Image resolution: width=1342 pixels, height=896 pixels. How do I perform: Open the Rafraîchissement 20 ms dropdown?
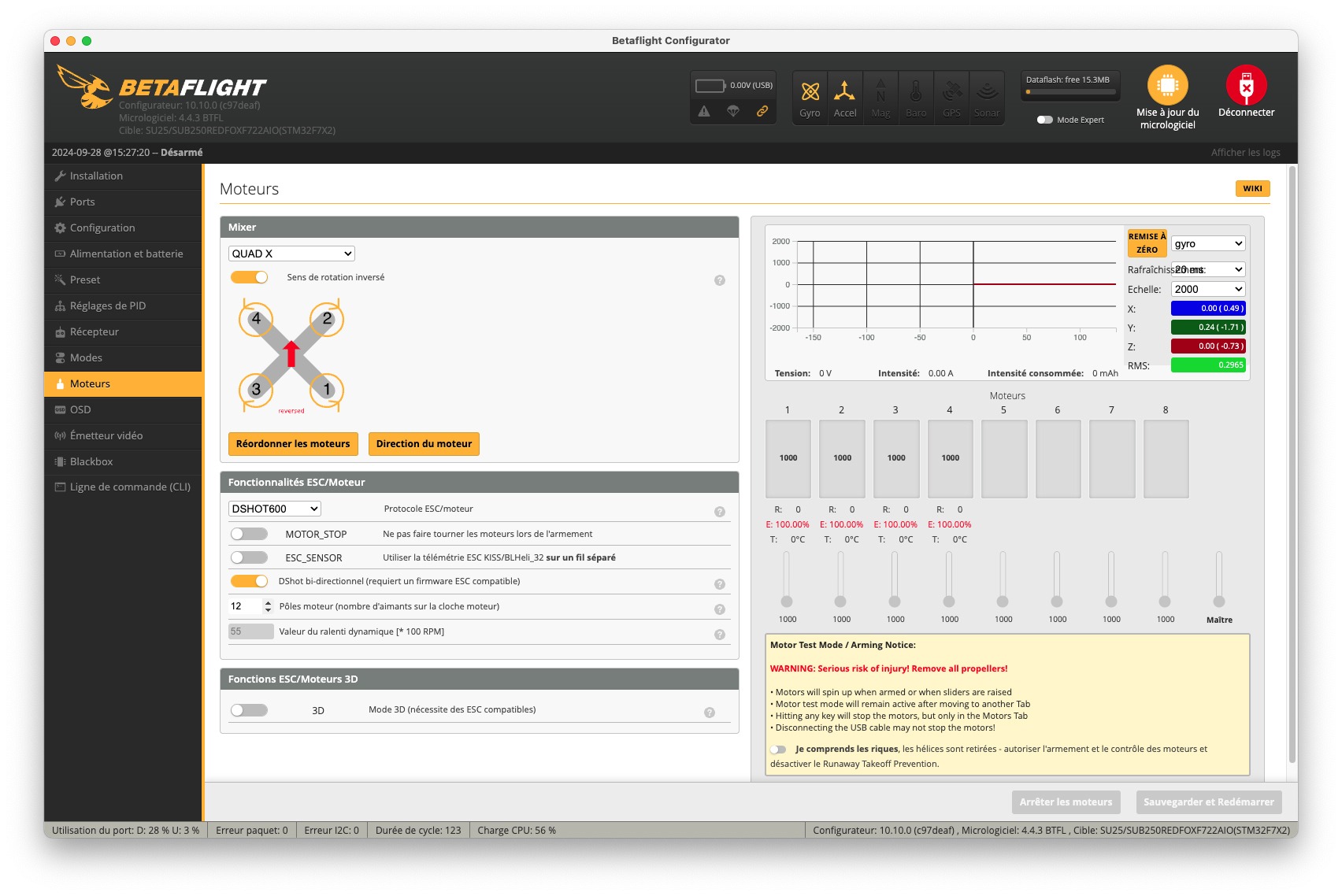(x=1208, y=269)
